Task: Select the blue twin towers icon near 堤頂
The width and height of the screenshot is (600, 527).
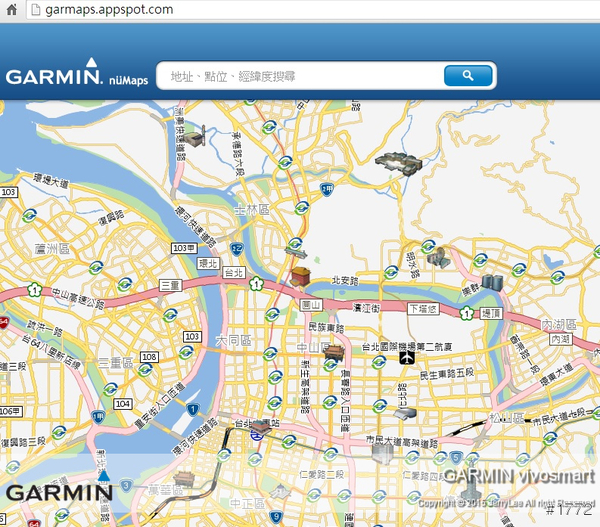Action: 489,282
